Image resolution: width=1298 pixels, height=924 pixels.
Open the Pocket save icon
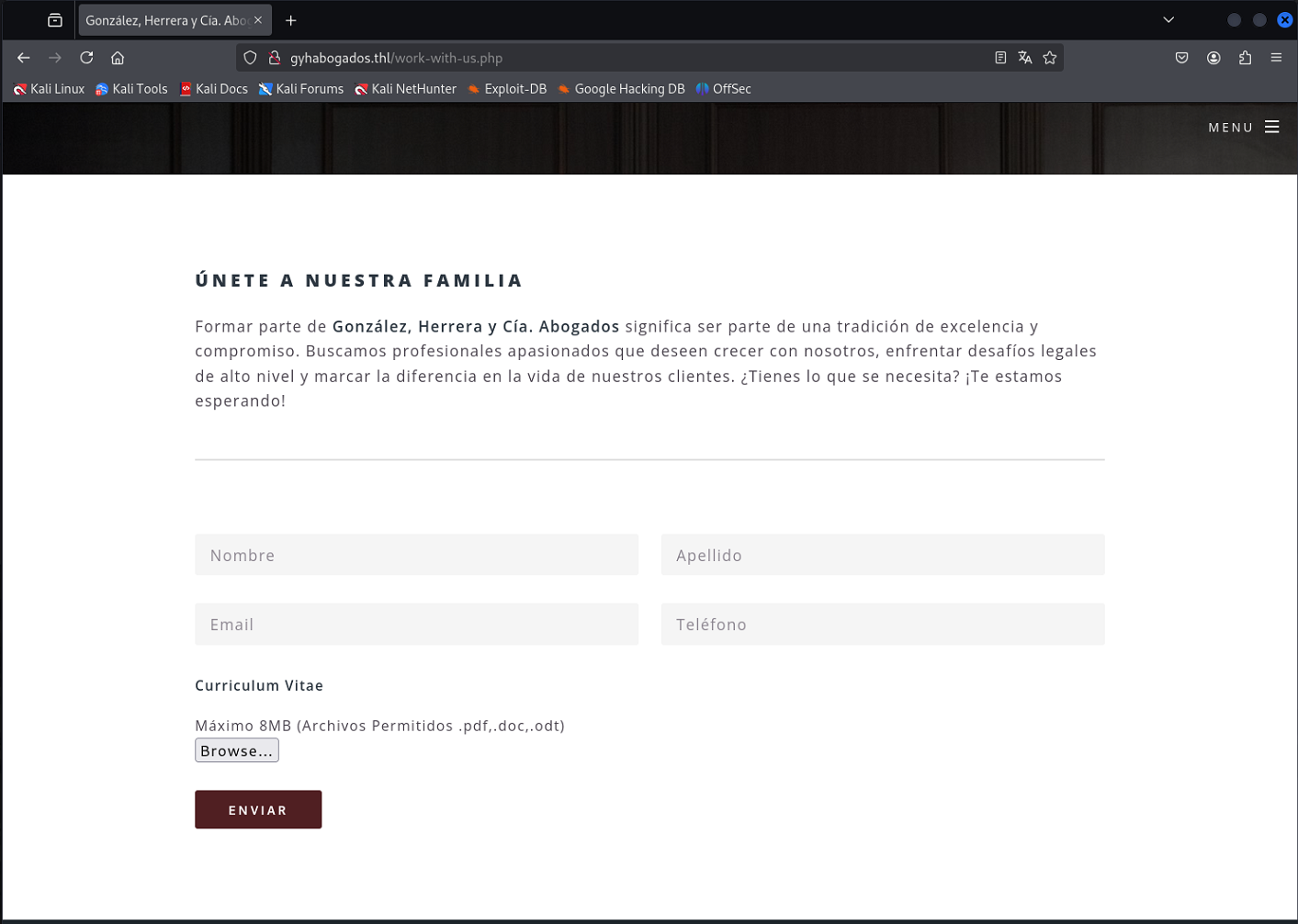pos(1181,58)
